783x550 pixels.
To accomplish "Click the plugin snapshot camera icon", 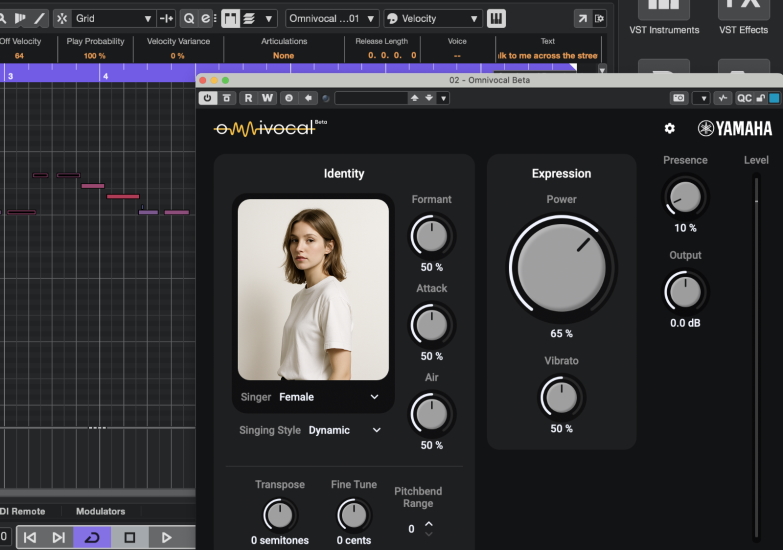I will point(679,98).
